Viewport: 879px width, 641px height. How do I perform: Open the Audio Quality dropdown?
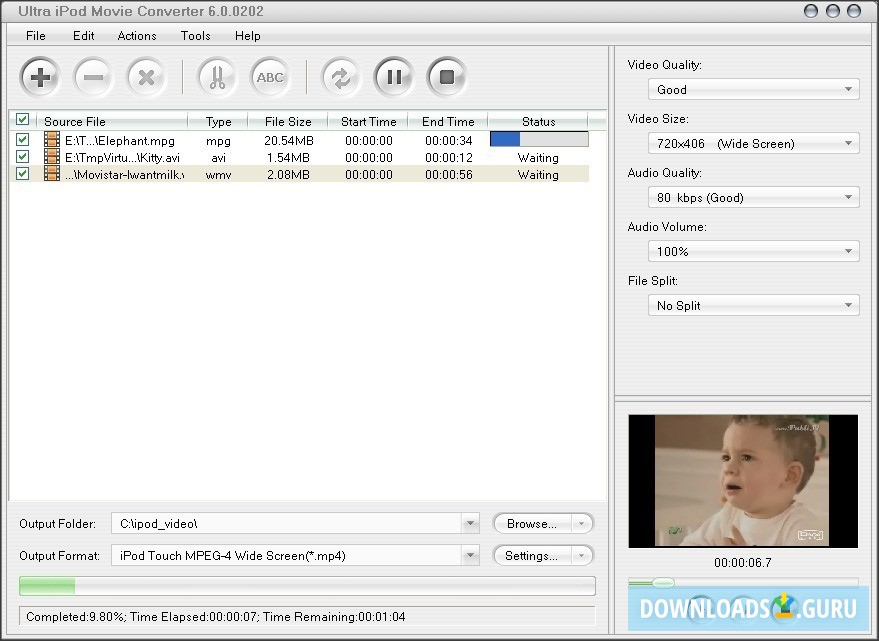click(x=753, y=197)
